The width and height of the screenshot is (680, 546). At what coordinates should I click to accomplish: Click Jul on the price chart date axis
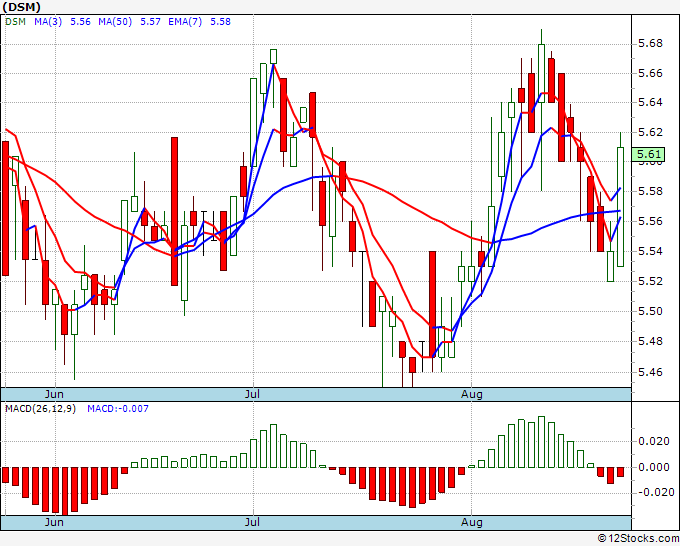coord(252,394)
